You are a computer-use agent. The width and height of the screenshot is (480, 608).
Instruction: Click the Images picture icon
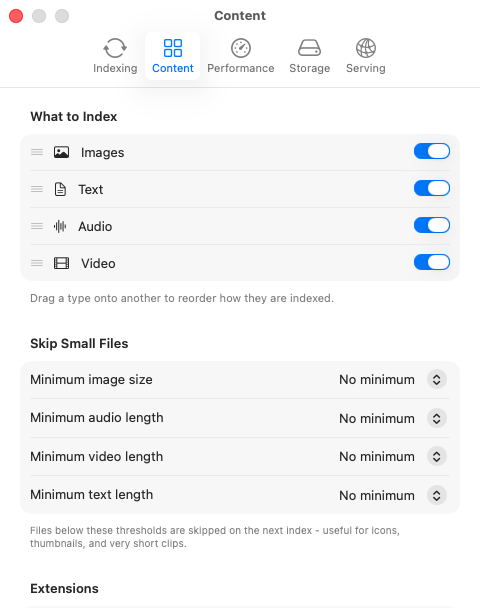click(61, 152)
